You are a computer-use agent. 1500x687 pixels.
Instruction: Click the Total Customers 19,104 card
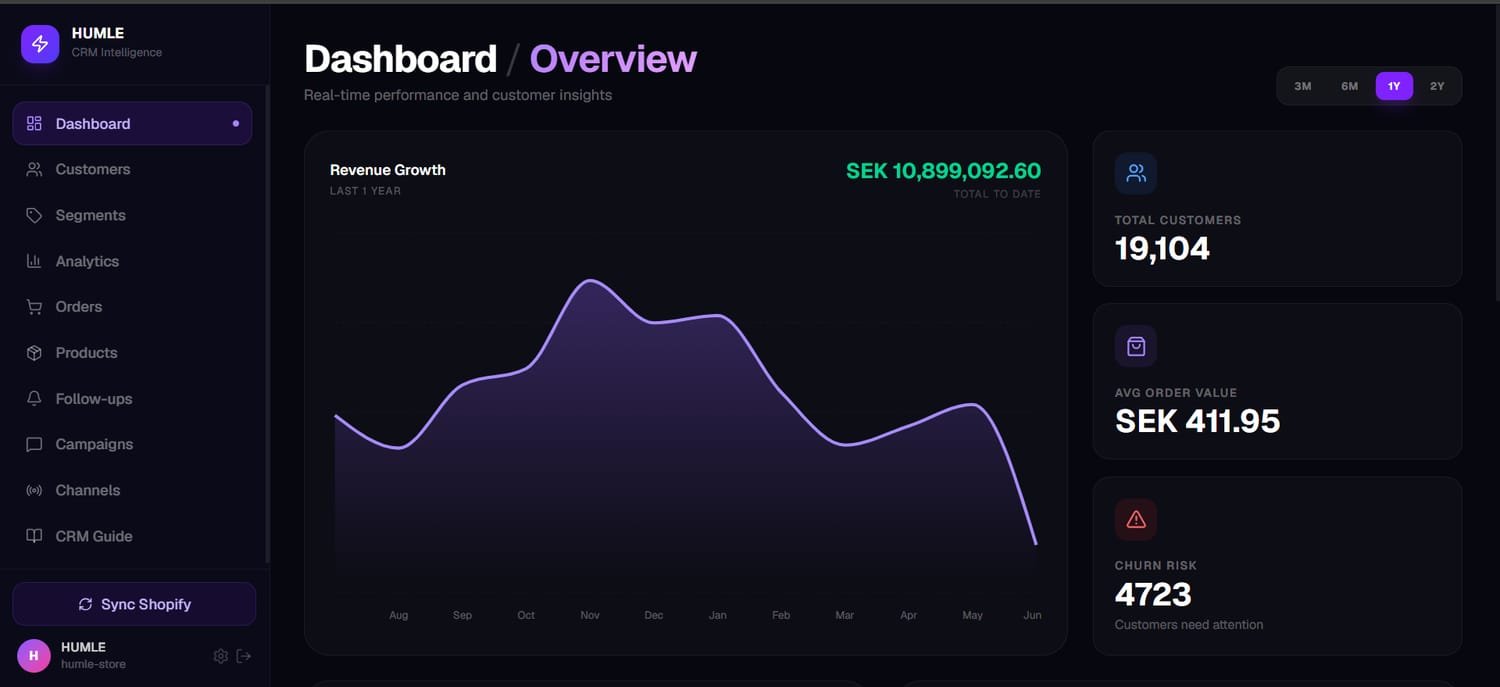click(x=1277, y=209)
